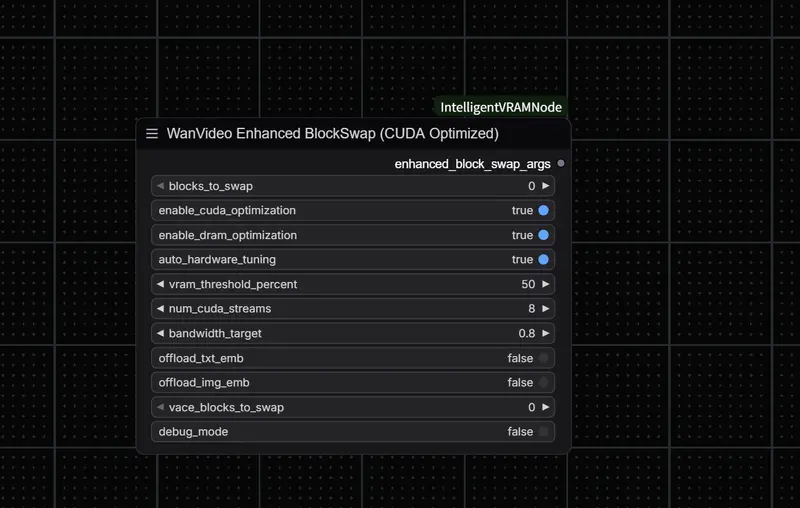The width and height of the screenshot is (800, 508).
Task: Click the enhanced_block_swap_args output socket
Action: [561, 163]
